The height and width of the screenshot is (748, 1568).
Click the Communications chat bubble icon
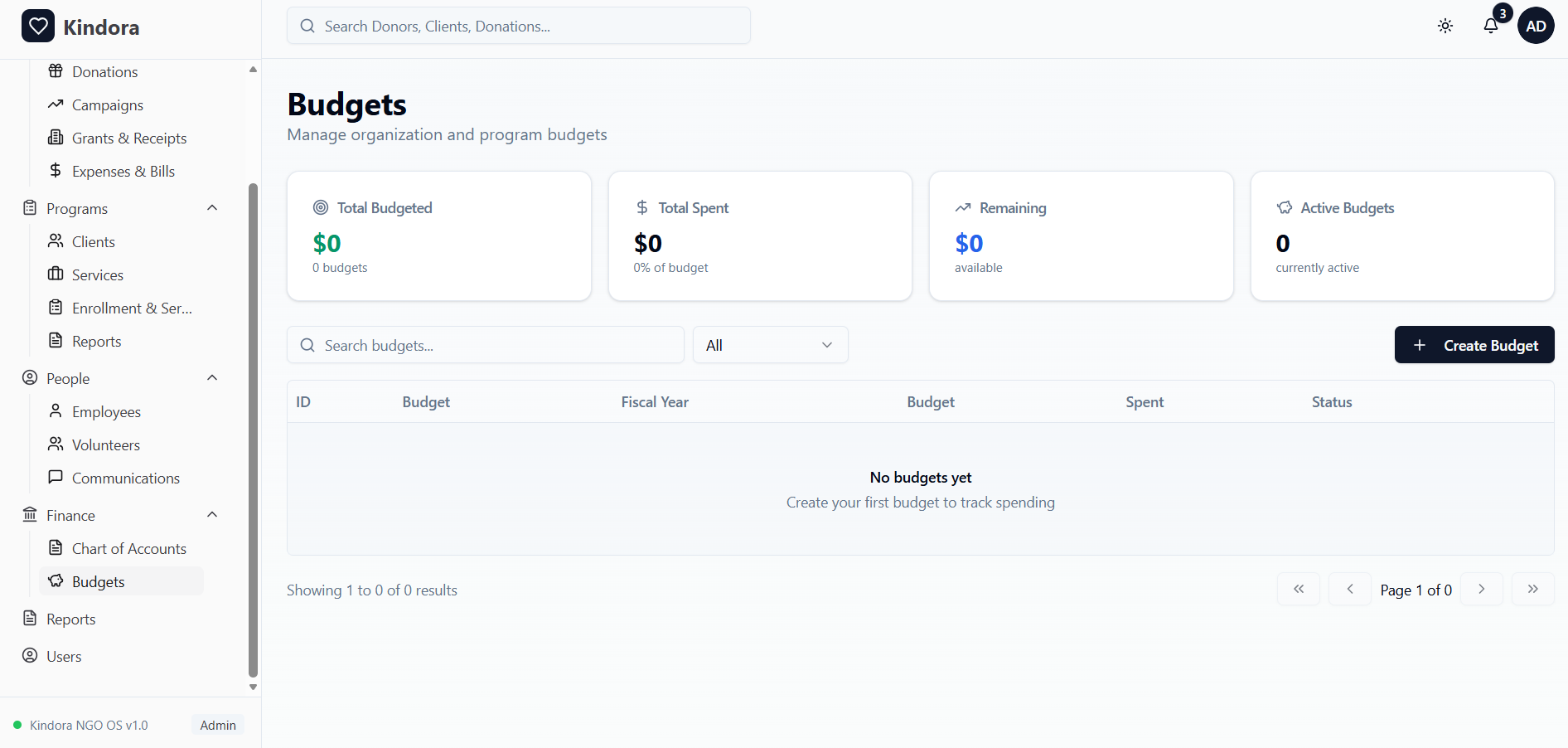56,477
